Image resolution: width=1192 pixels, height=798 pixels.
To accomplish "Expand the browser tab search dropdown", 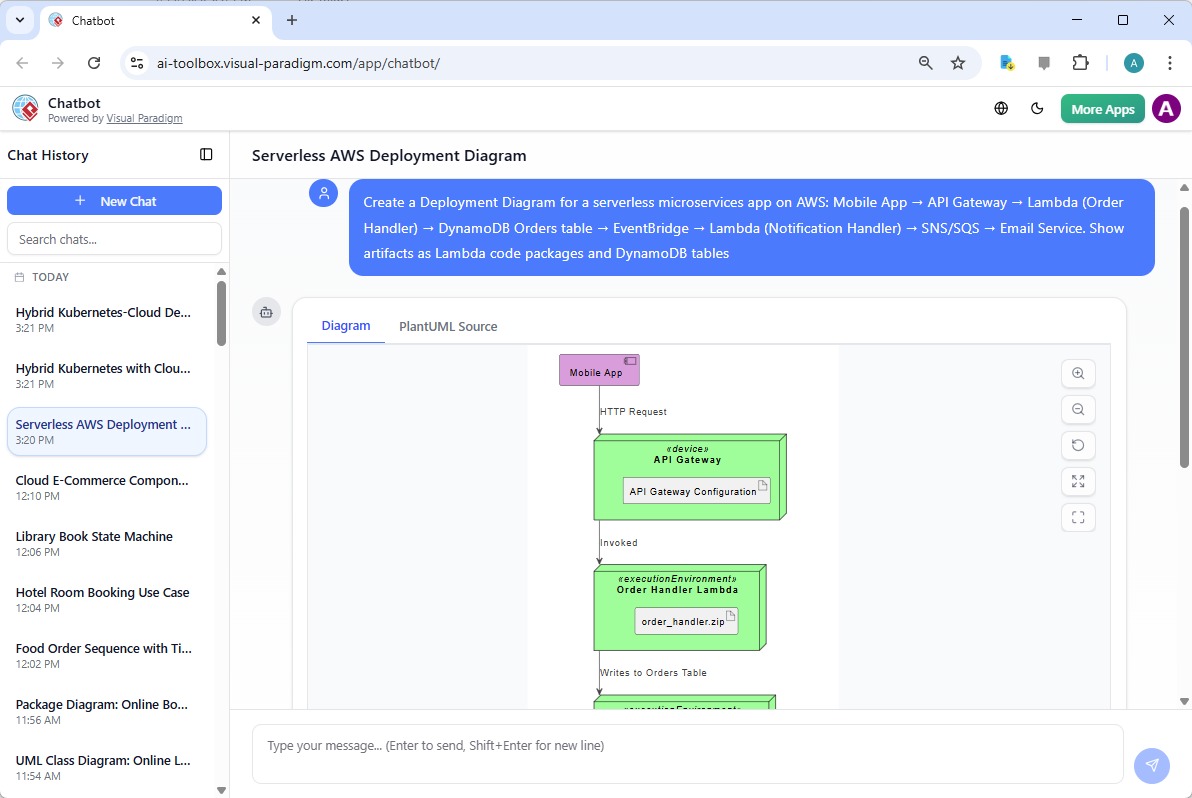I will click(x=19, y=20).
